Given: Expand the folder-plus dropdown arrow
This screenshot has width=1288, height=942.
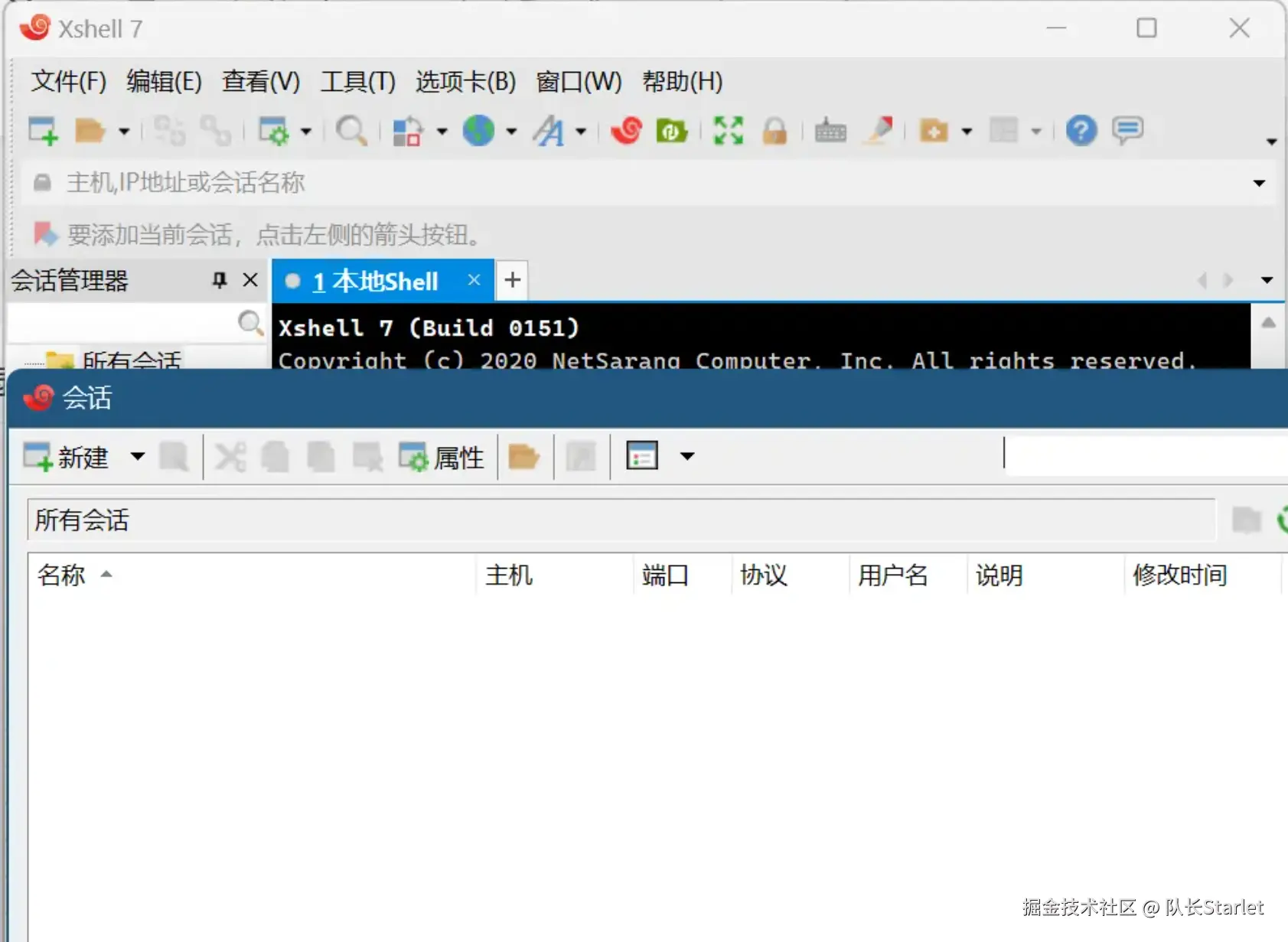Looking at the screenshot, I should point(967,132).
